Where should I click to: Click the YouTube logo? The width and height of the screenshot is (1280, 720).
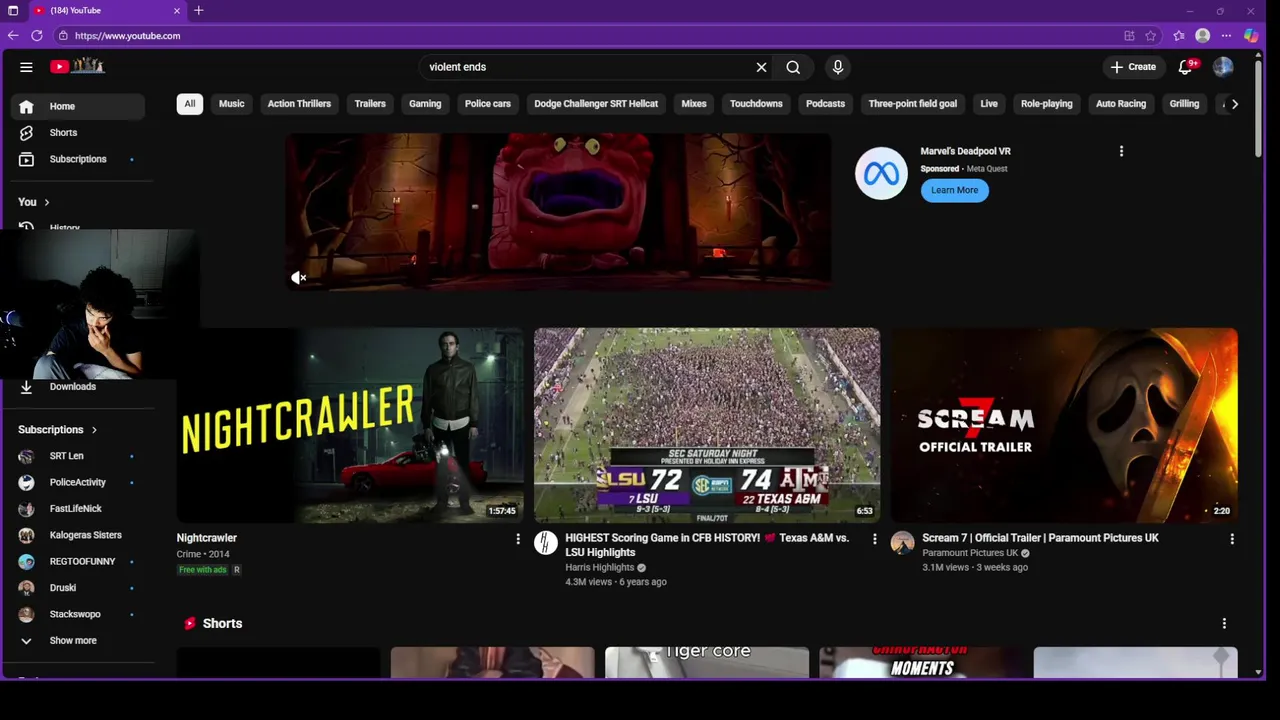[x=78, y=66]
